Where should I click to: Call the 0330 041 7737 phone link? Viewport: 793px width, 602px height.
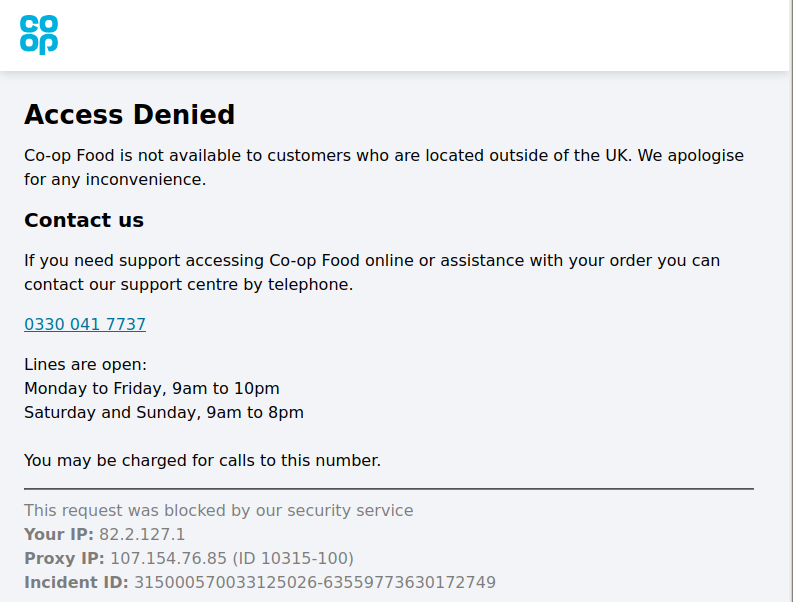click(85, 325)
